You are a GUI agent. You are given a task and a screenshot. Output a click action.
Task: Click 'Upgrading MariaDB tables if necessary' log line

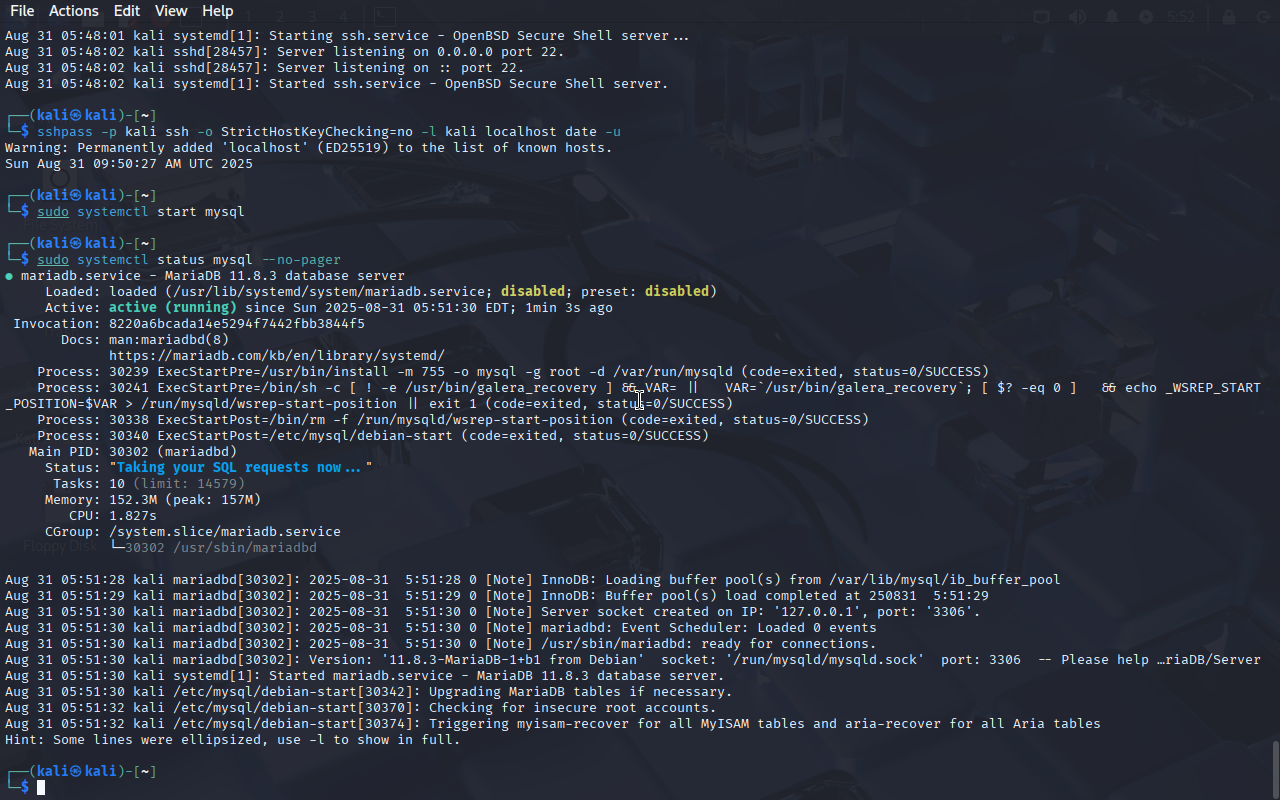pos(369,692)
